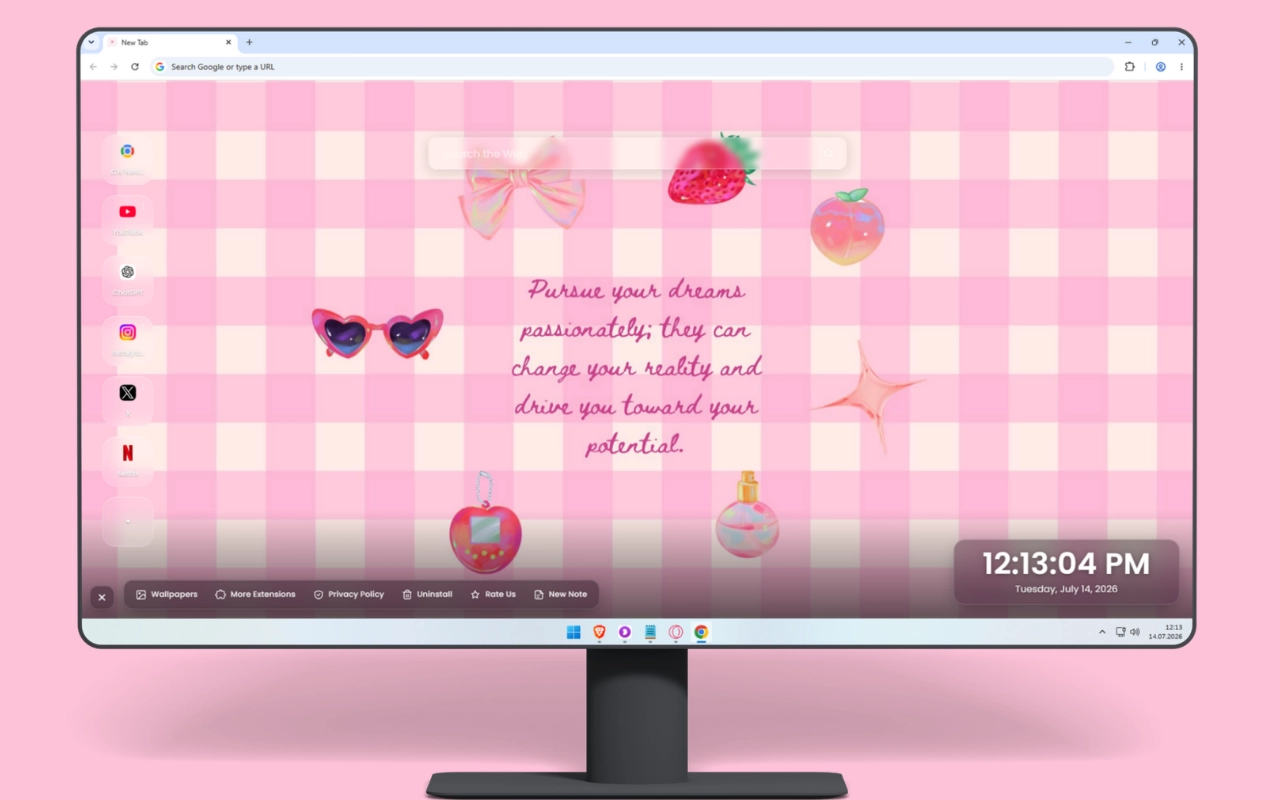The height and width of the screenshot is (800, 1280).
Task: Open the Chrome three-dot menu
Action: click(x=1181, y=67)
